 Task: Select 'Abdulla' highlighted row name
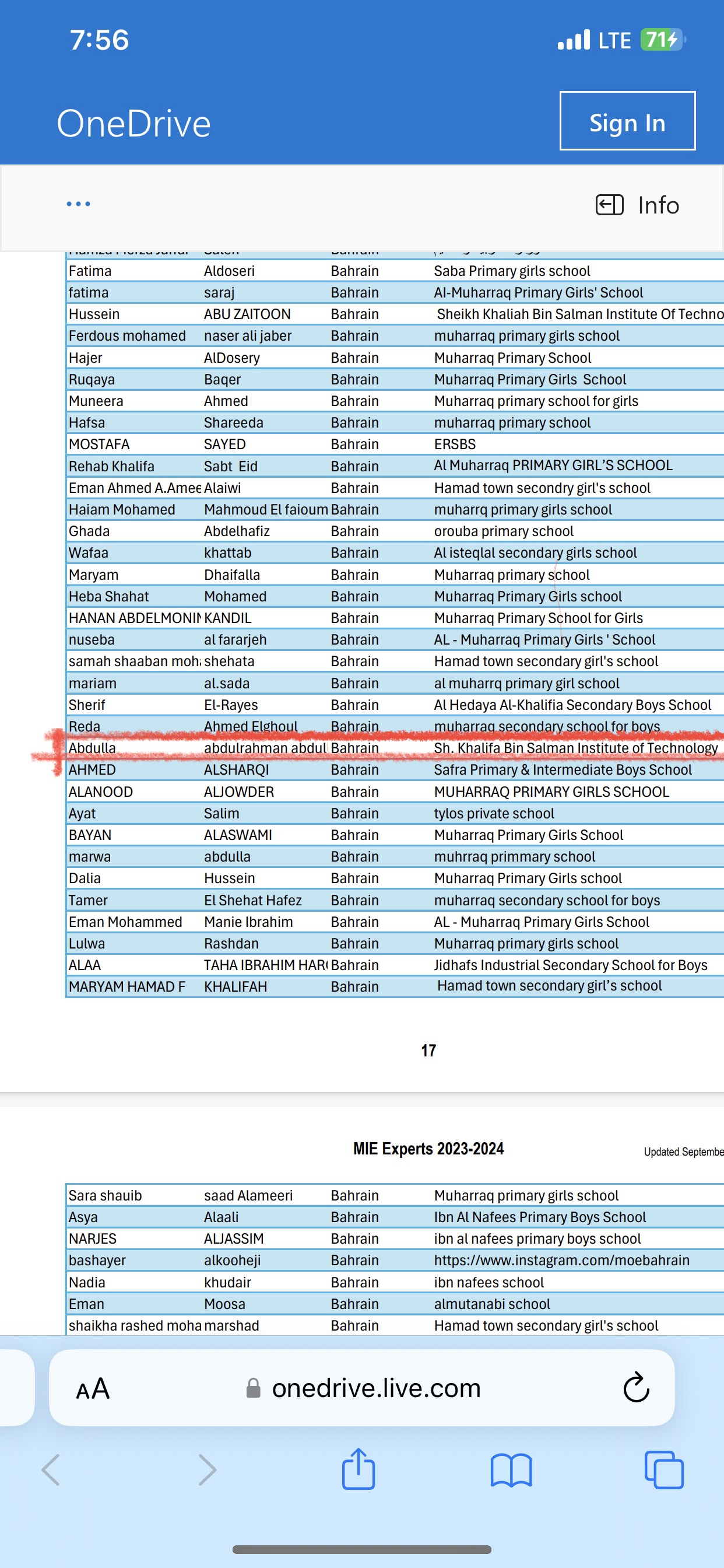(x=92, y=748)
